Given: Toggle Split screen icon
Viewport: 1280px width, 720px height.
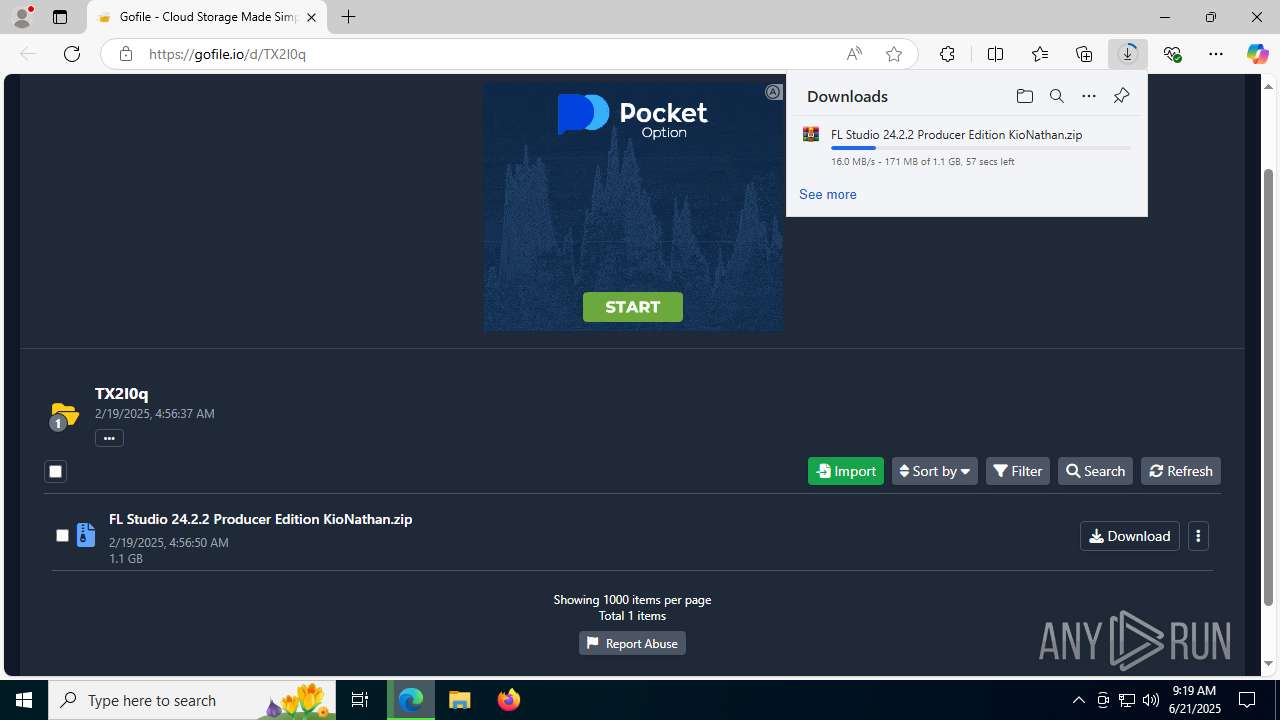Looking at the screenshot, I should (x=995, y=54).
